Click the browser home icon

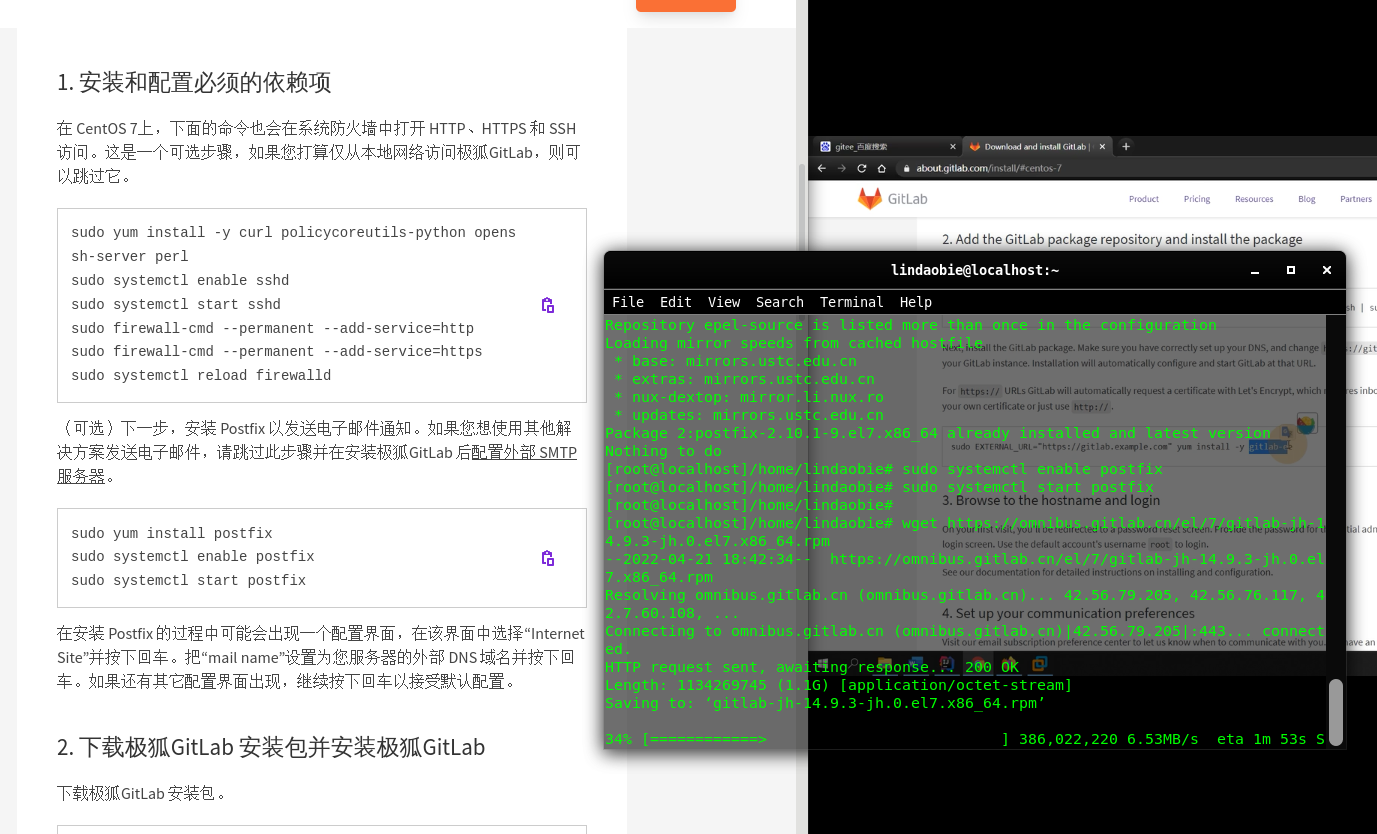pyautogui.click(x=882, y=168)
